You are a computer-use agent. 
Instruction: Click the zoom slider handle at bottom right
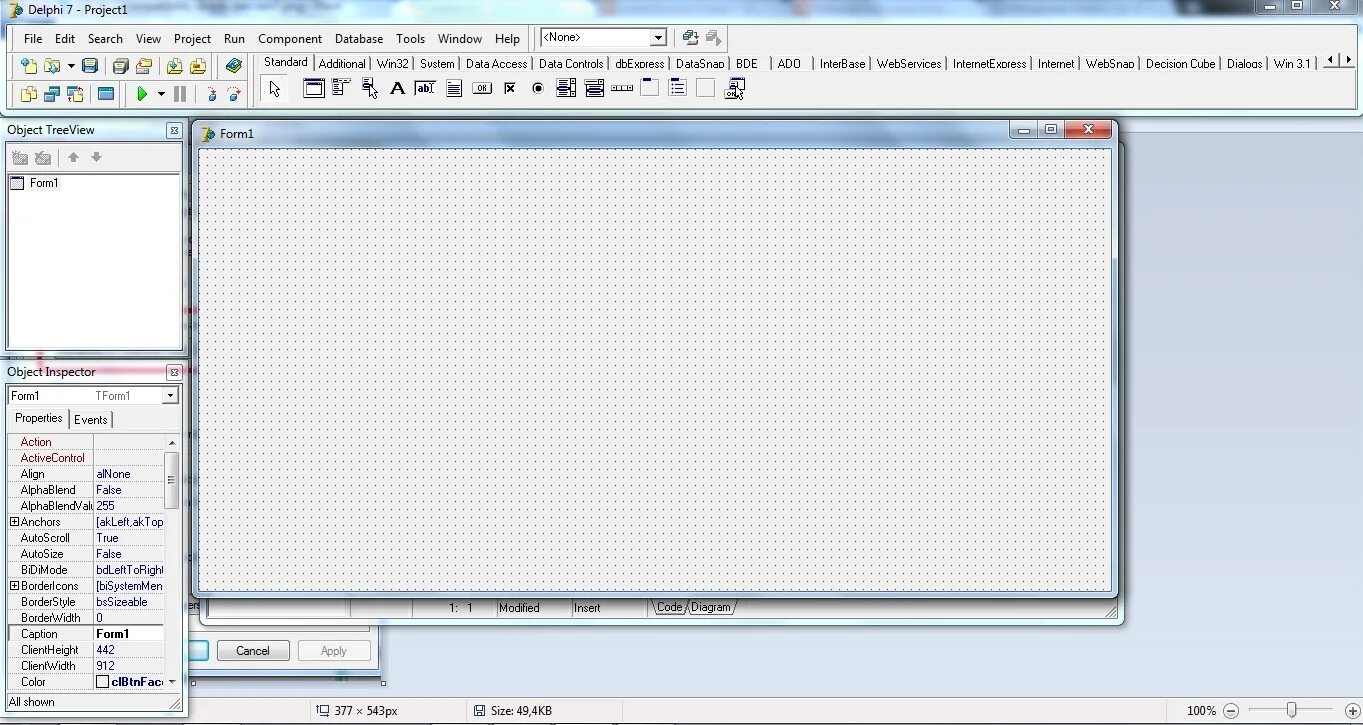1292,710
